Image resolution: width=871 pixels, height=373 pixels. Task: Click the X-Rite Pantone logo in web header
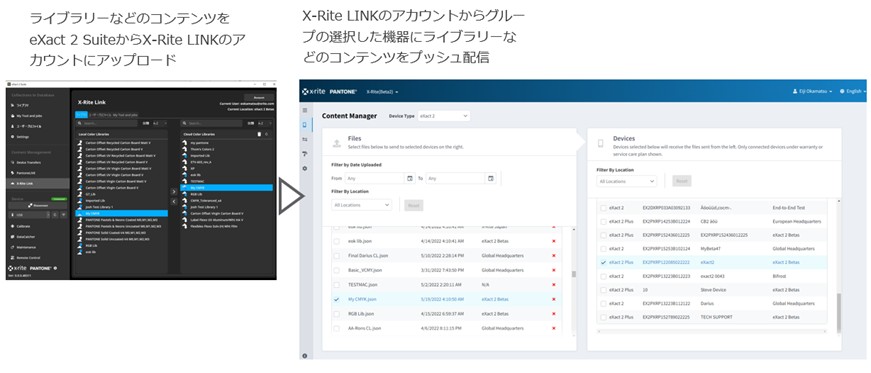330,91
